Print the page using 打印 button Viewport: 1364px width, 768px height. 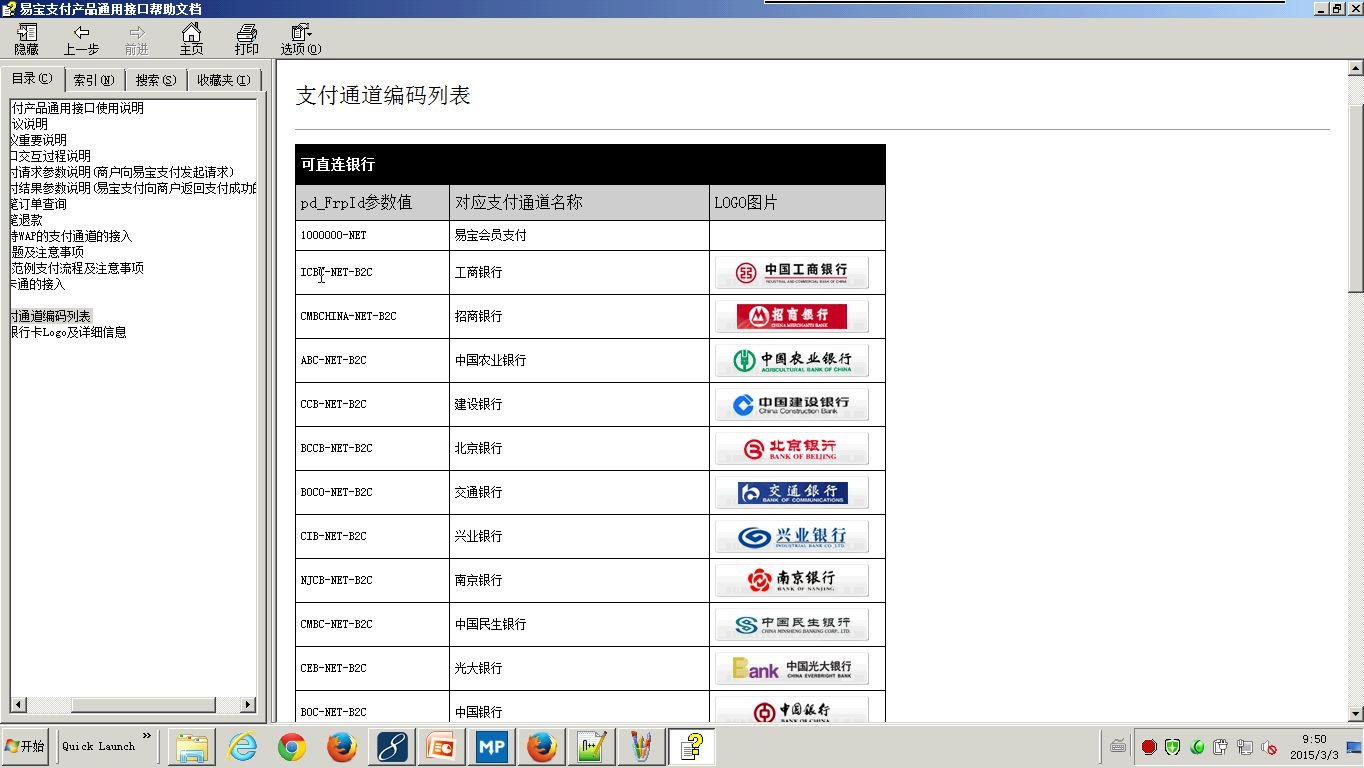(246, 39)
